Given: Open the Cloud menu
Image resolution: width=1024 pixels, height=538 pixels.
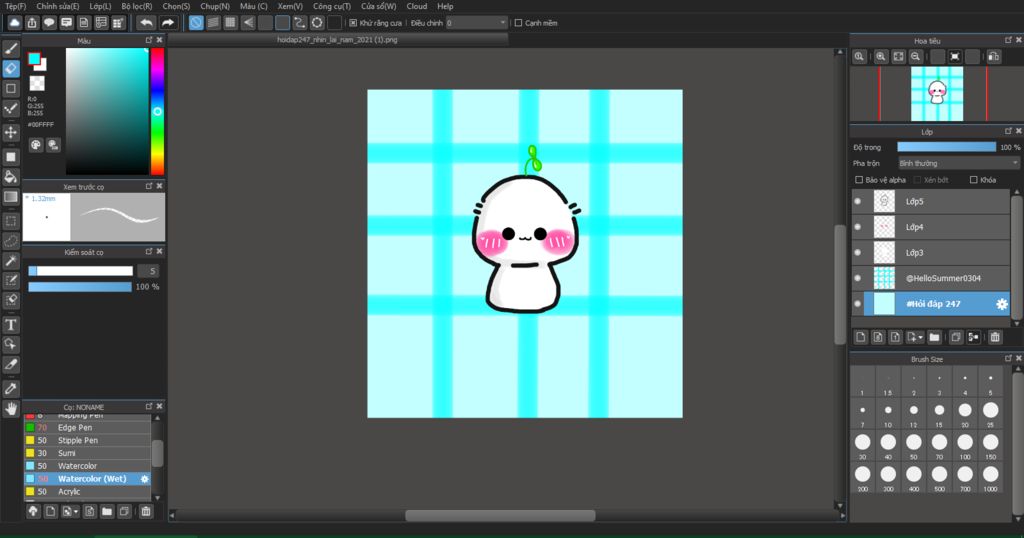Looking at the screenshot, I should click(x=417, y=6).
